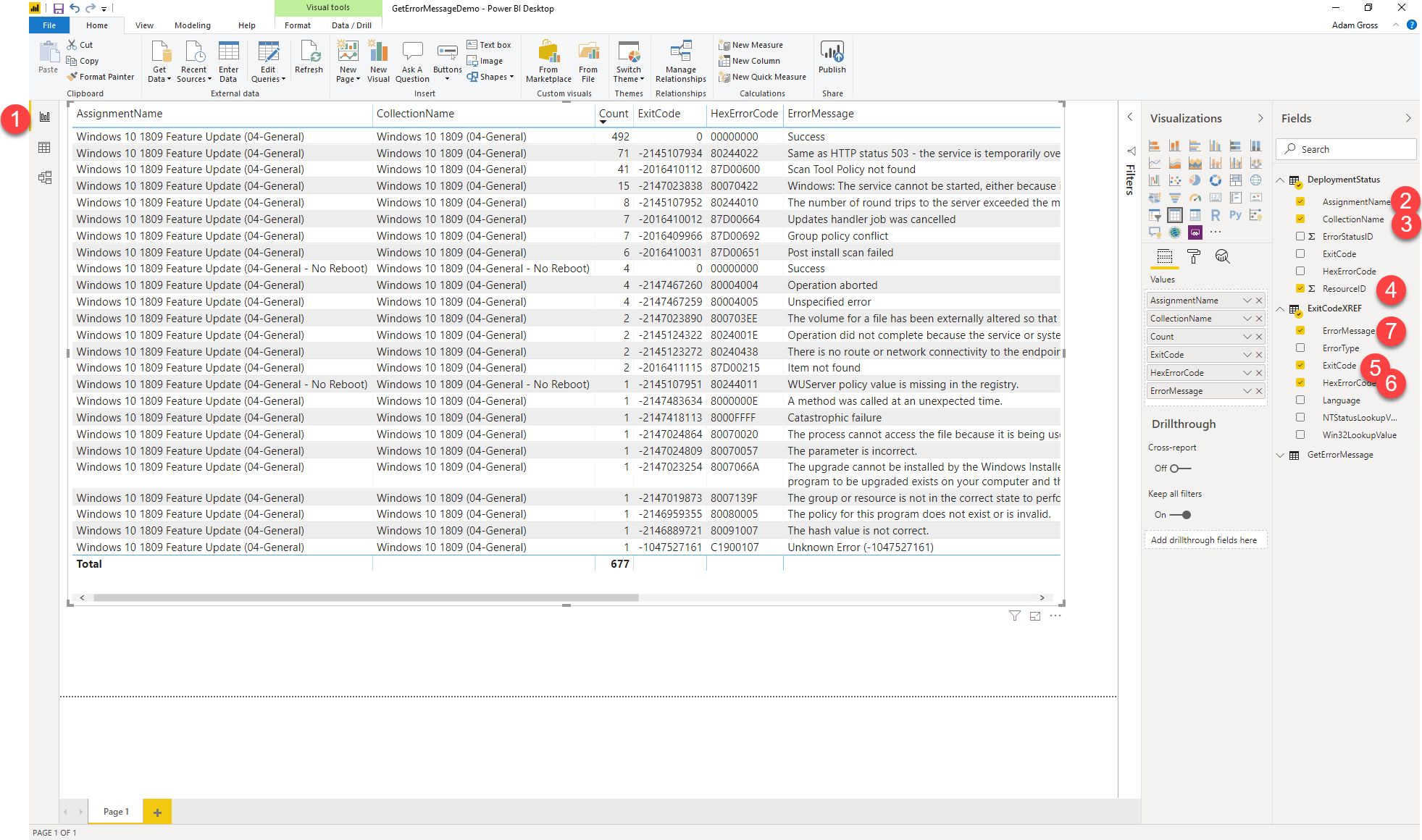Screen dimensions: 1422x840
Task: Pick the ribbon chart visualization
Action: coord(1255,163)
